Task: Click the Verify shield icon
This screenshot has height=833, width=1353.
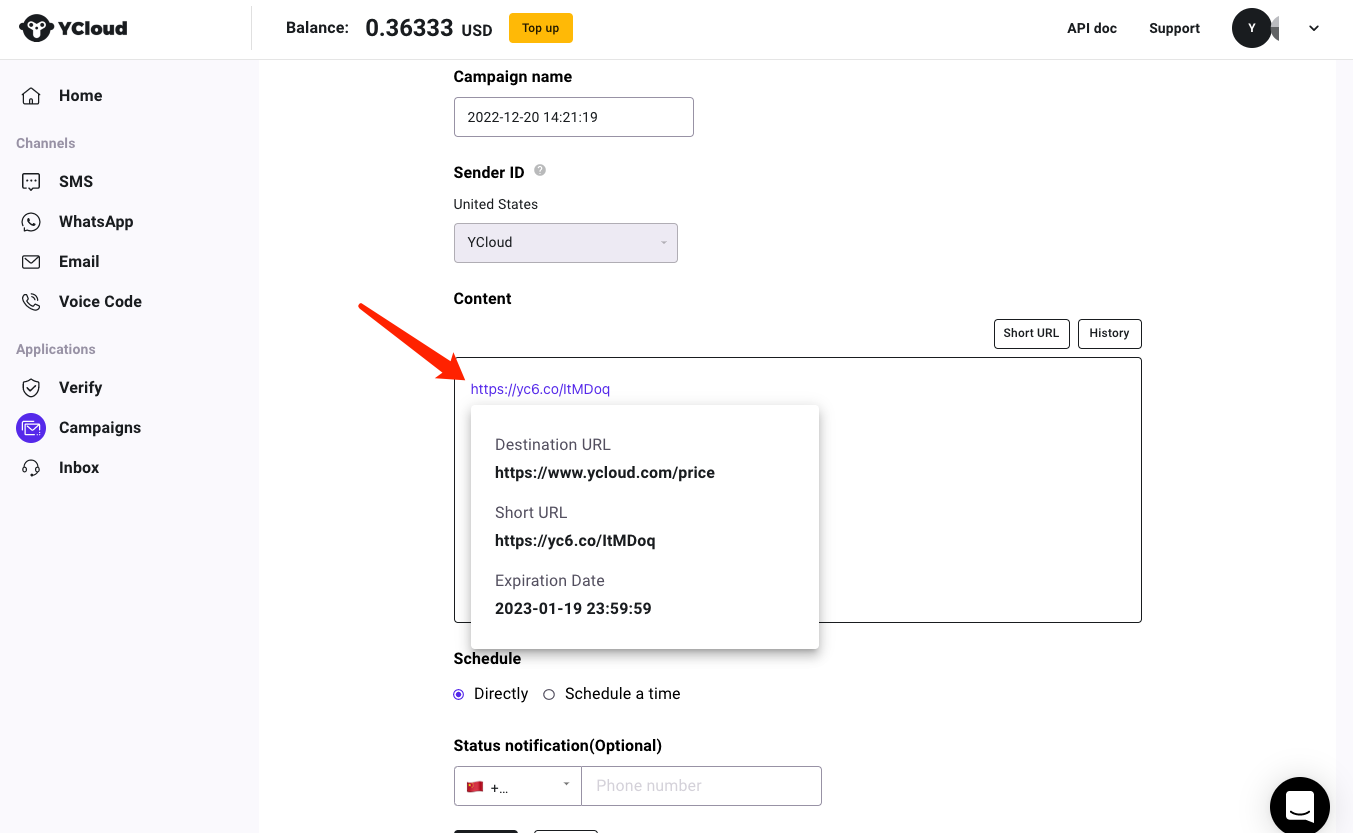Action: click(31, 388)
